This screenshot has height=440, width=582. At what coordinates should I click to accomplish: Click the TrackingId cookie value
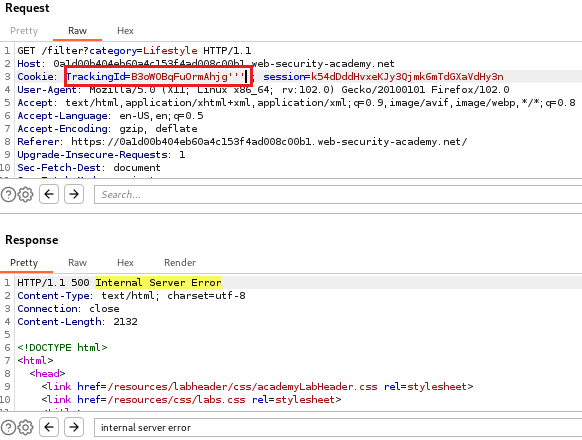187,77
